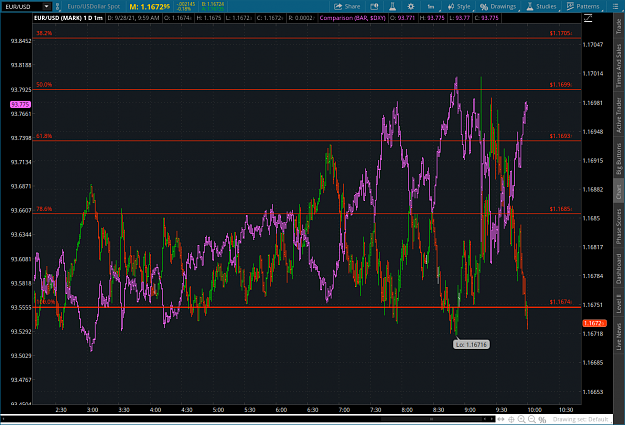Open the Drawing set: Default dropdown

point(580,419)
